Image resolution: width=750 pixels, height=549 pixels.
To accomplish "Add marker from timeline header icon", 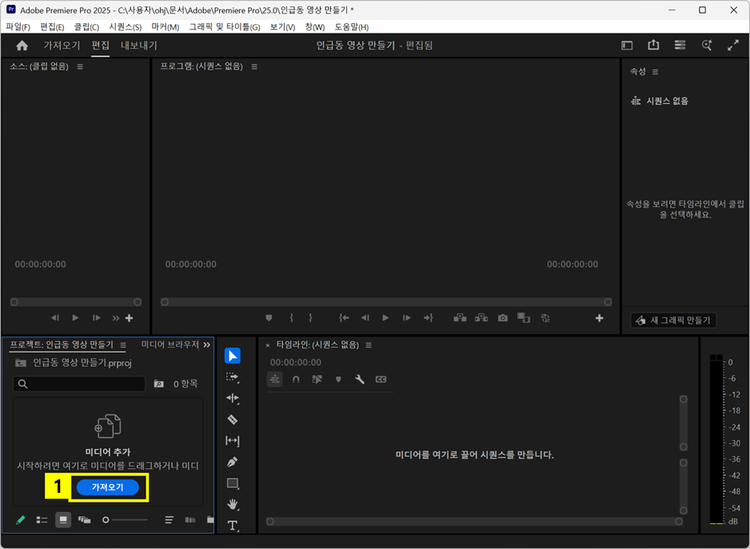I will pyautogui.click(x=338, y=379).
